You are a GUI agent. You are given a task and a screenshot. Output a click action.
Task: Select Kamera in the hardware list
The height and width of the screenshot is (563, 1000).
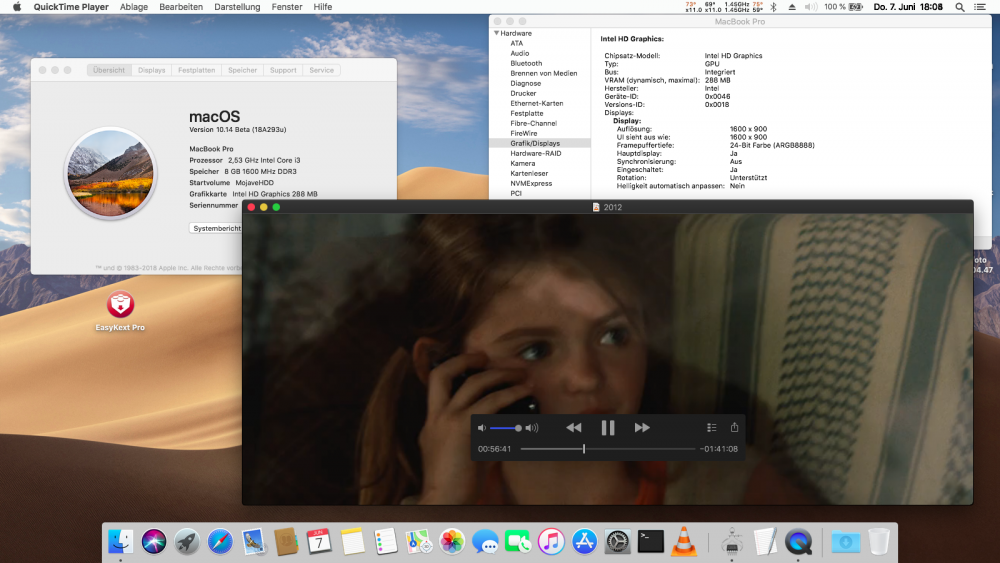[522, 163]
